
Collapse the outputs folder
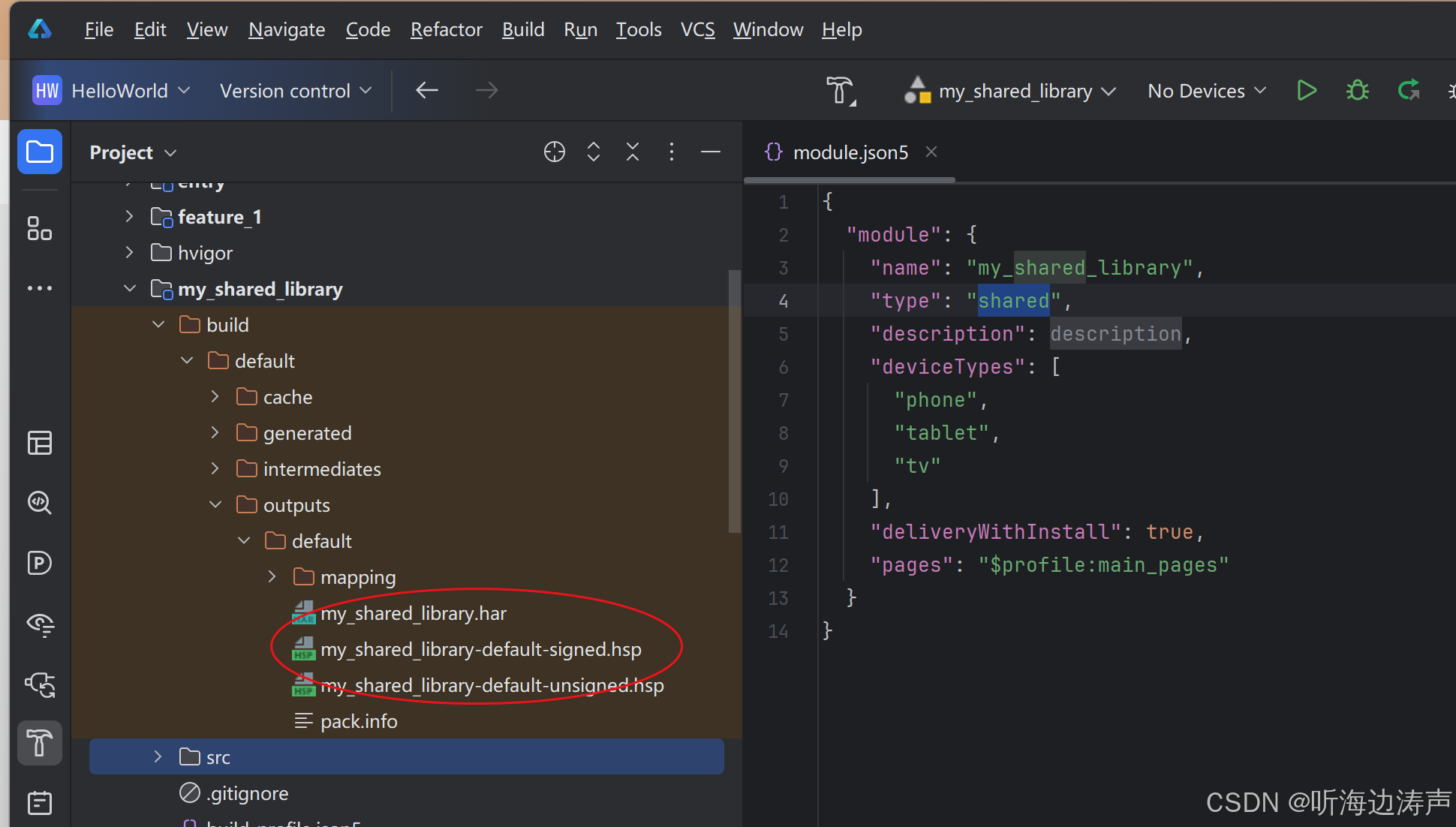215,505
